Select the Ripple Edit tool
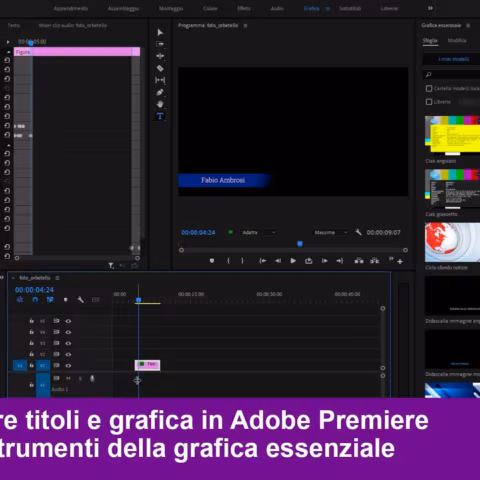Screen dimensions: 480x480 coord(160,56)
